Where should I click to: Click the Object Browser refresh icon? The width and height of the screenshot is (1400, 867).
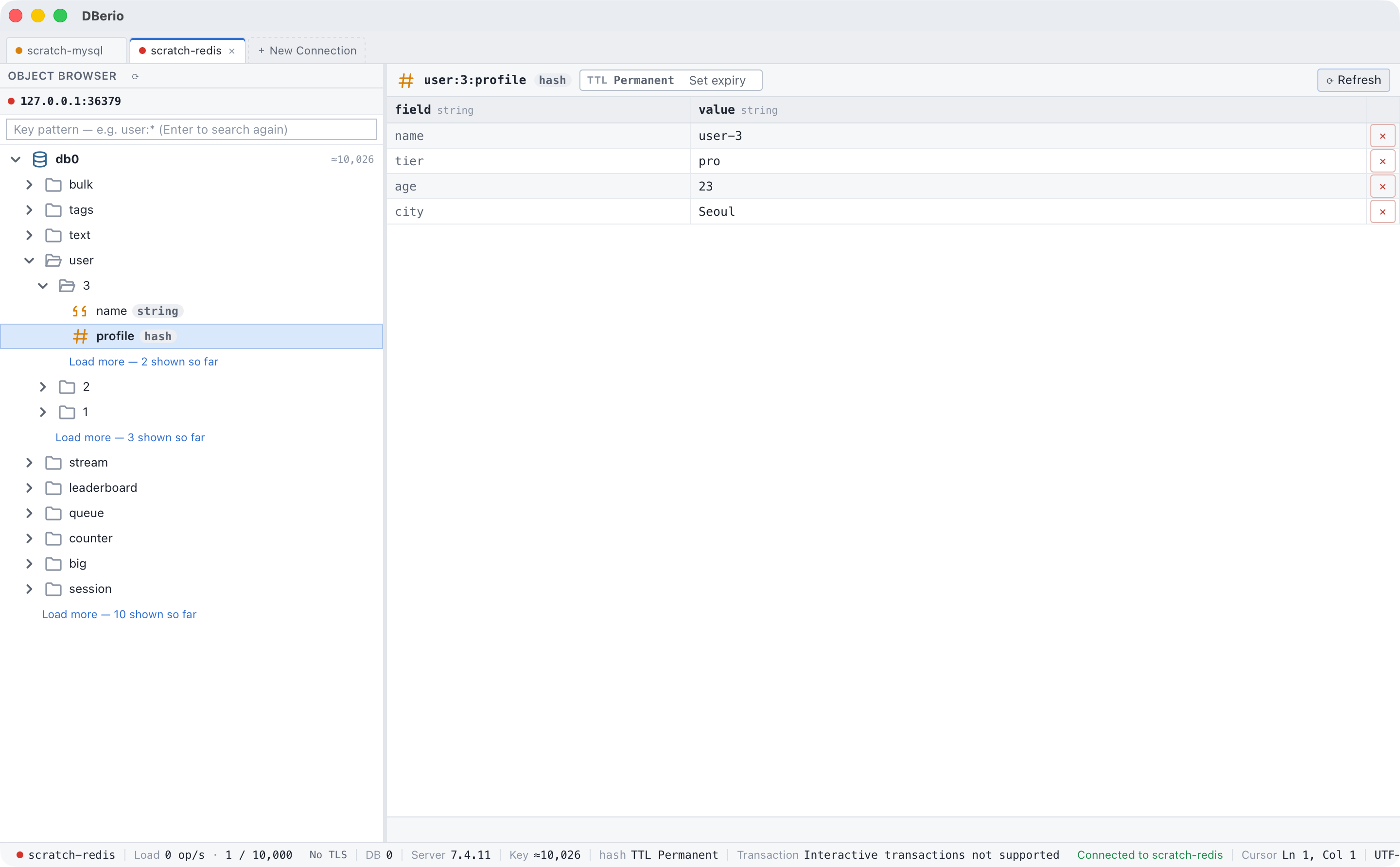135,76
